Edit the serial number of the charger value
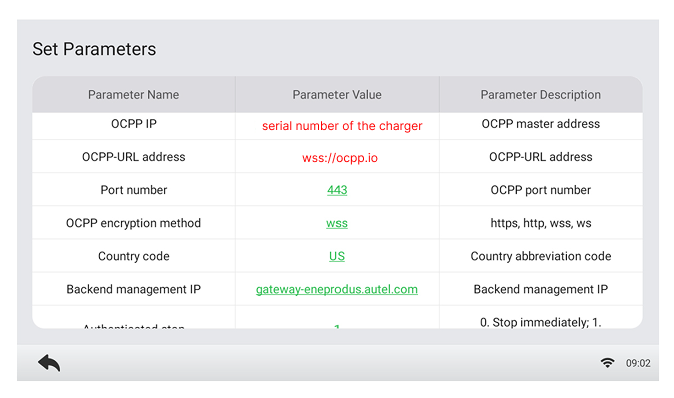674x398 pixels. pyautogui.click(x=342, y=126)
